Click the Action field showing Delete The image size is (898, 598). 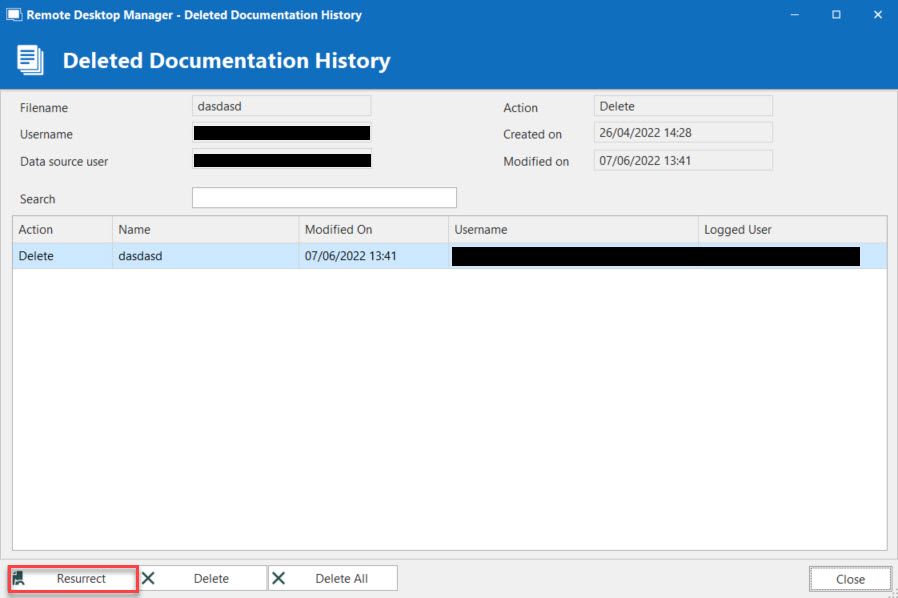(682, 106)
